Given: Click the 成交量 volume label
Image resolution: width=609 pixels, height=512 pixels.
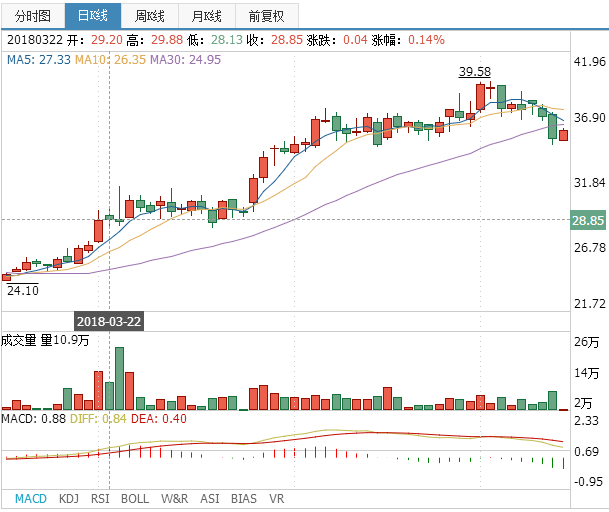Looking at the screenshot, I should click(19, 340).
